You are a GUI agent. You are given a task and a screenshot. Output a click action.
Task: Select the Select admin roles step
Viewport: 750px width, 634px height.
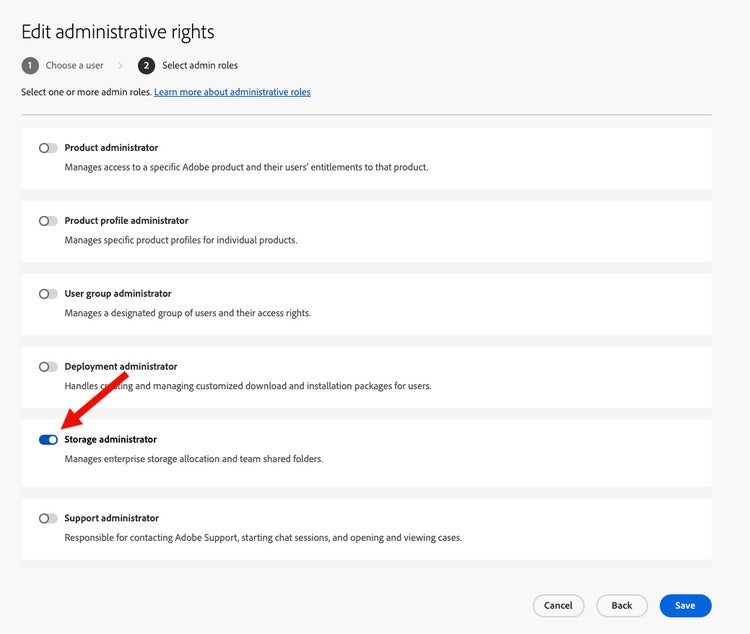(200, 66)
